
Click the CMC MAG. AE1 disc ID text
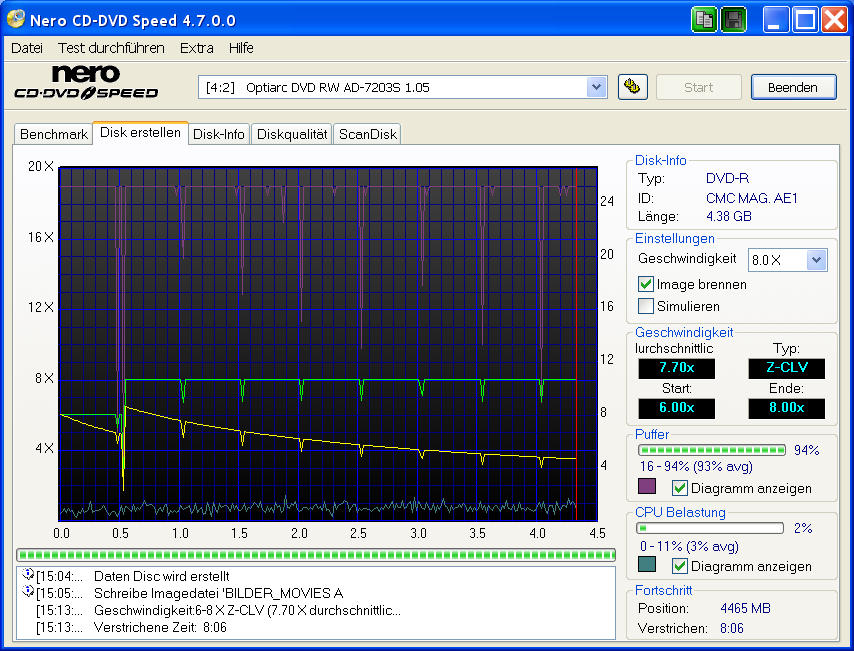point(751,198)
